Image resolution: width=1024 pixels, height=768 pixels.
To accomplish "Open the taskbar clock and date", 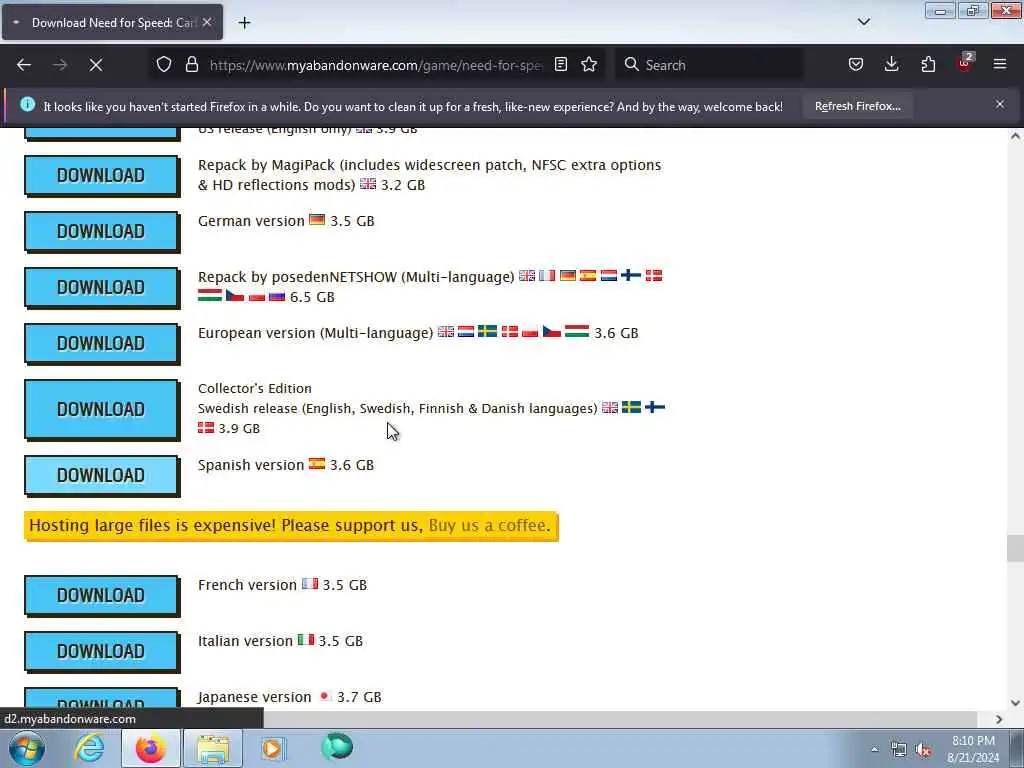I will tap(973, 749).
